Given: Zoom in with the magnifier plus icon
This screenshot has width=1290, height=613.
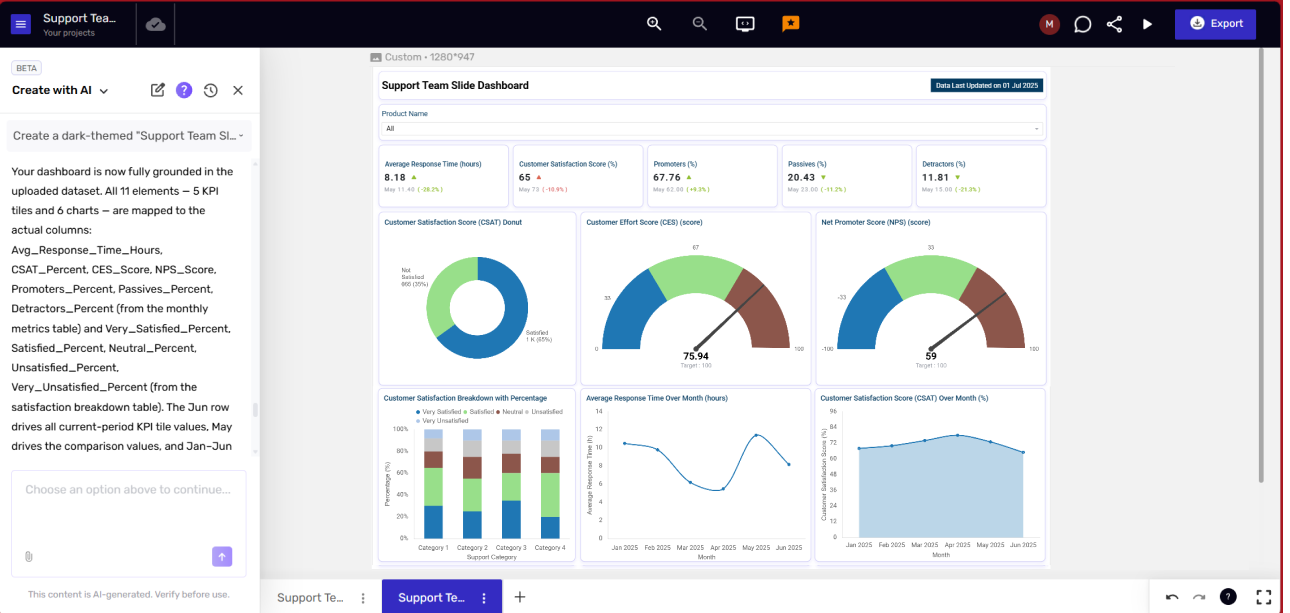Looking at the screenshot, I should (x=654, y=24).
